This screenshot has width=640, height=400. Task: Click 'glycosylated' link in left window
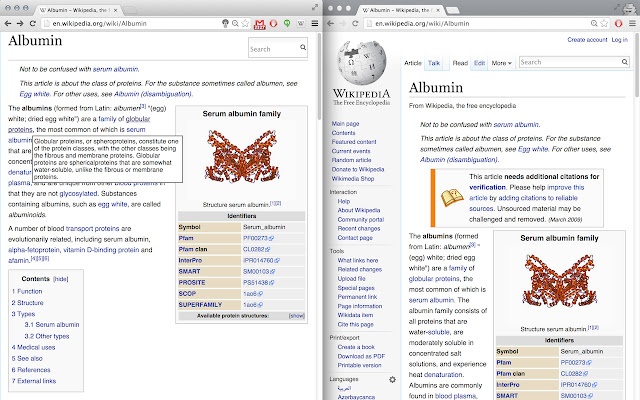(x=78, y=193)
